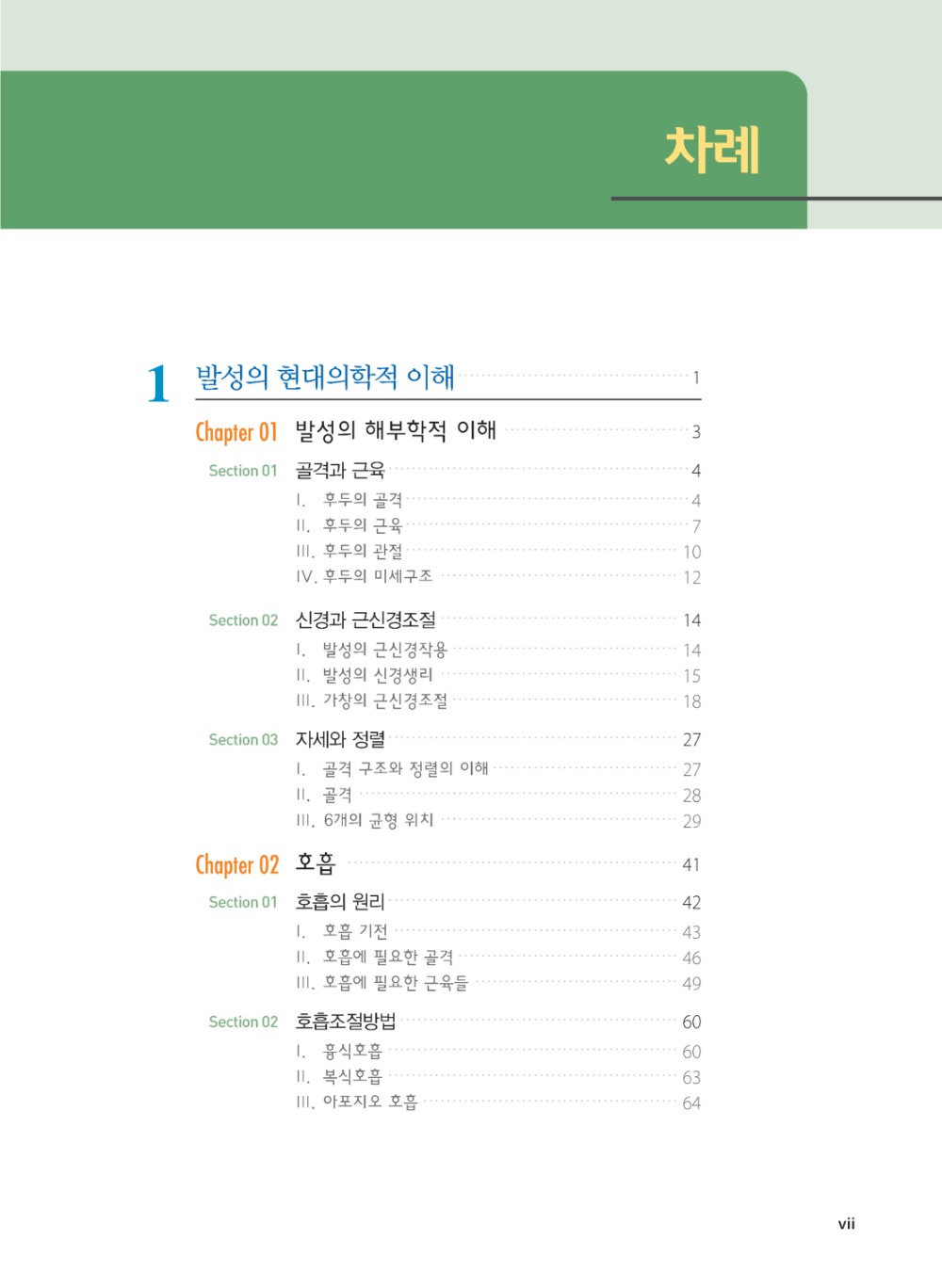Click page number 29 for 6개의 균형 위치
The image size is (942, 1288).
(x=692, y=821)
